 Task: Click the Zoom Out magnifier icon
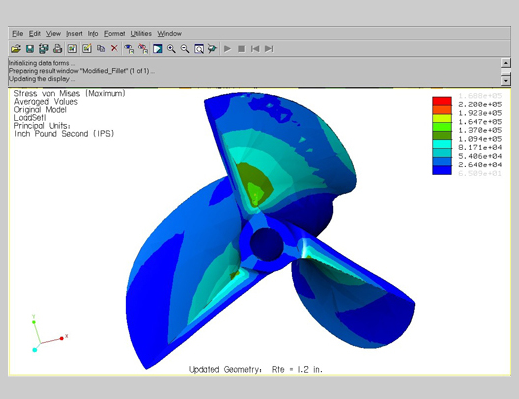[185, 49]
